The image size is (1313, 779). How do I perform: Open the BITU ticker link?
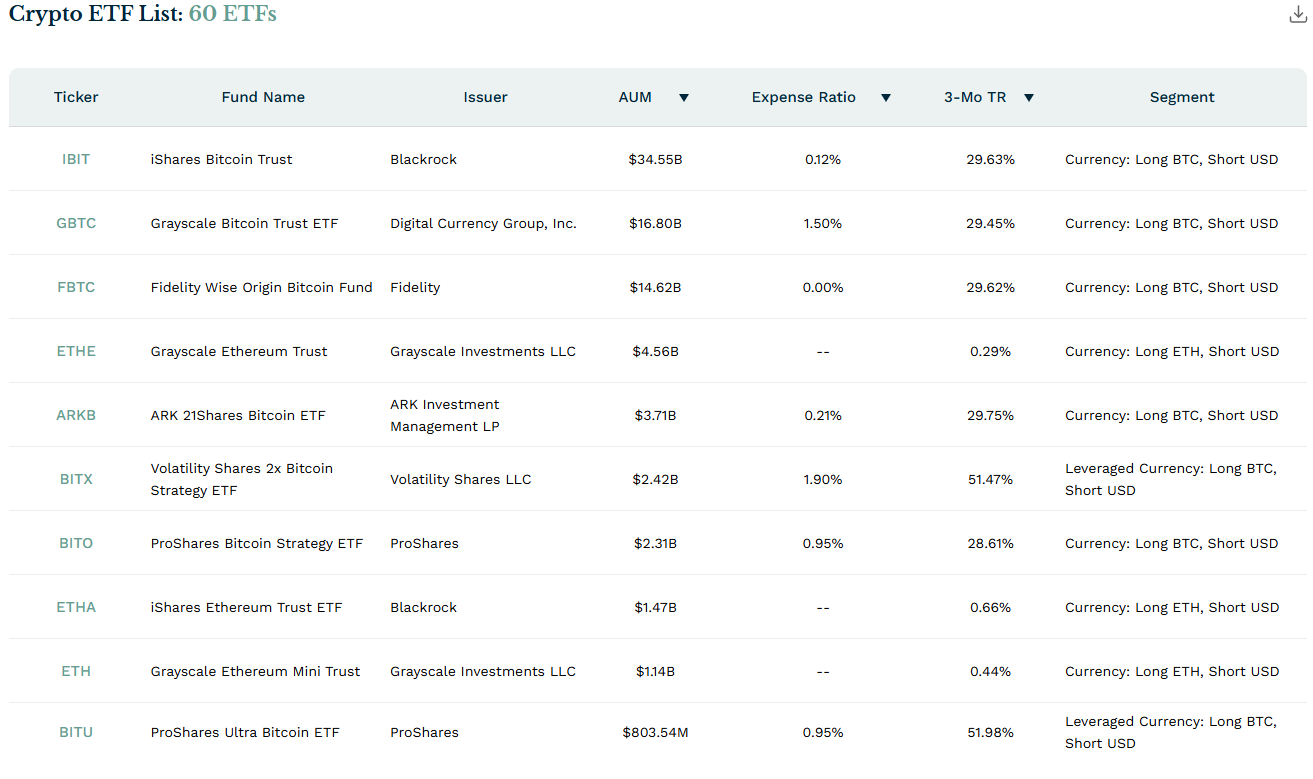(x=76, y=732)
